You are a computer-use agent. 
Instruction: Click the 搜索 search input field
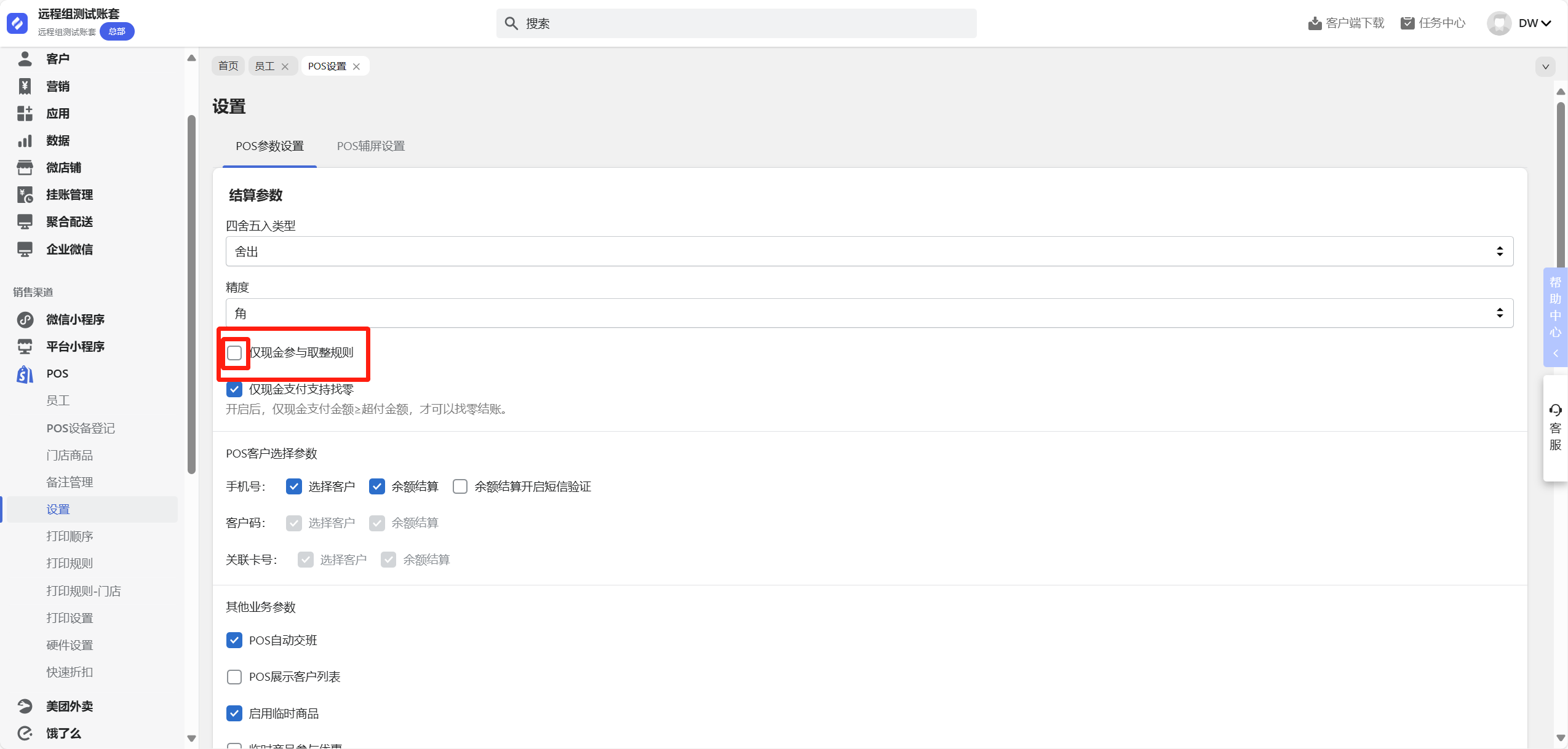click(736, 23)
